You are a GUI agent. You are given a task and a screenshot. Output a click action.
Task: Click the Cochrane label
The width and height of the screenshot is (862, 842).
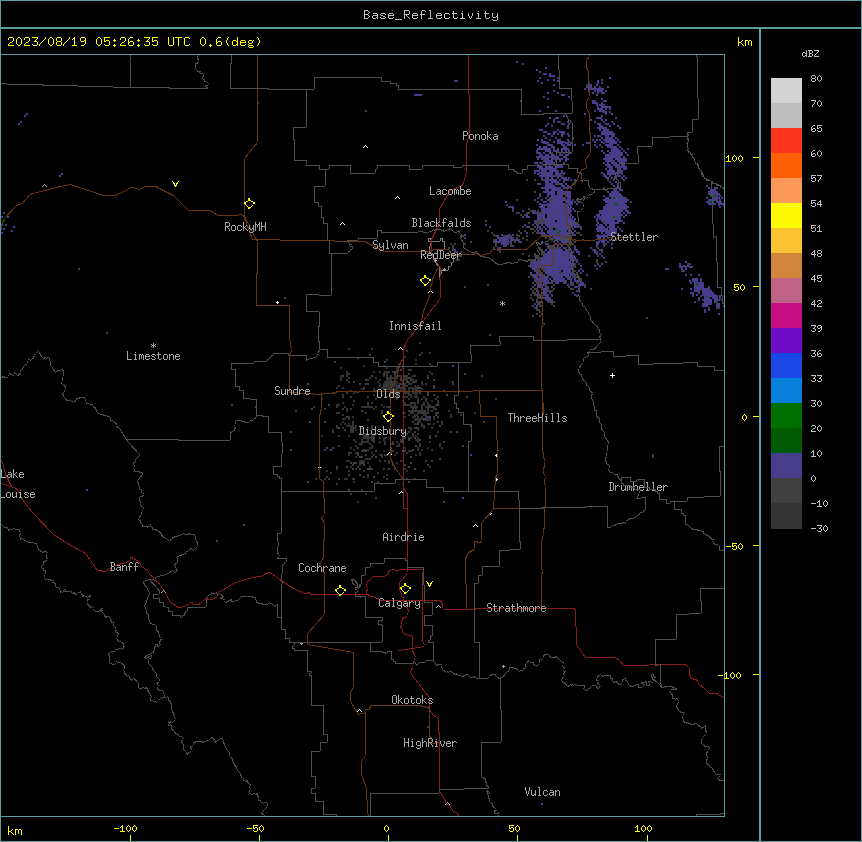tap(322, 568)
